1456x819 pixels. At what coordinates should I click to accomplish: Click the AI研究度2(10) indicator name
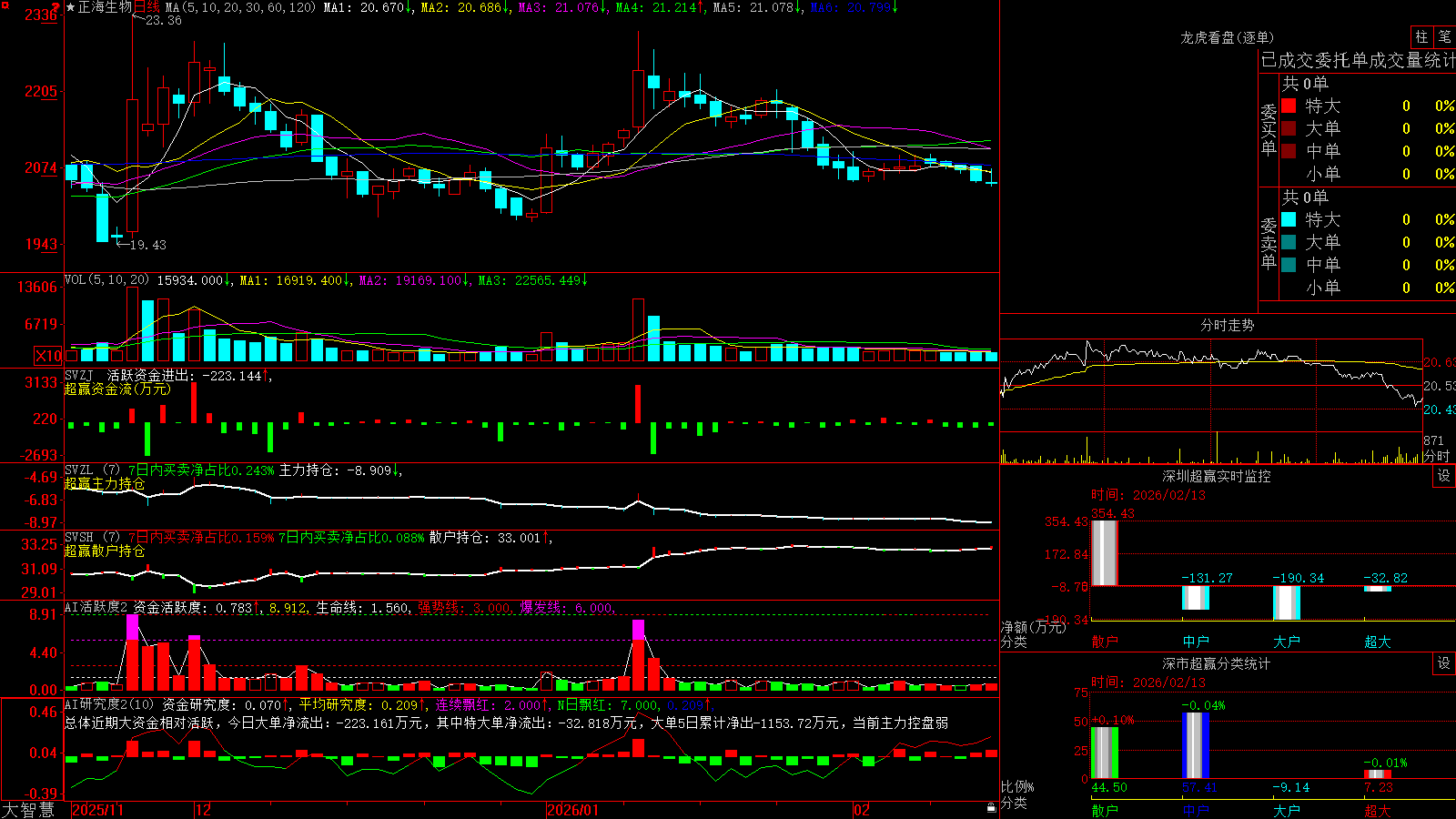point(109,704)
